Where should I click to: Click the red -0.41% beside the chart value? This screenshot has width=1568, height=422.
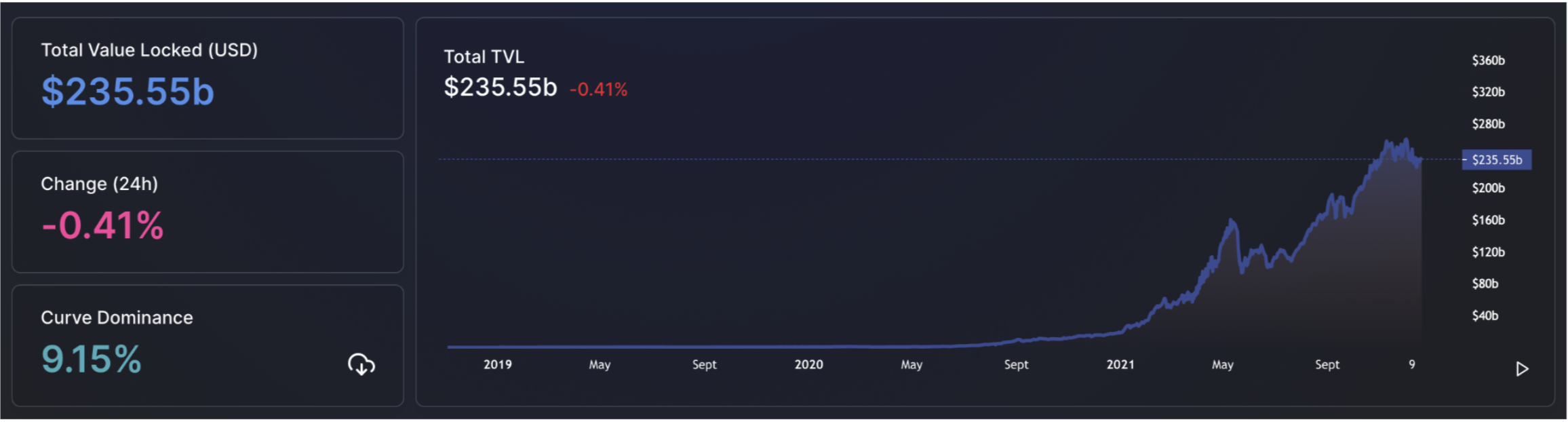point(598,90)
